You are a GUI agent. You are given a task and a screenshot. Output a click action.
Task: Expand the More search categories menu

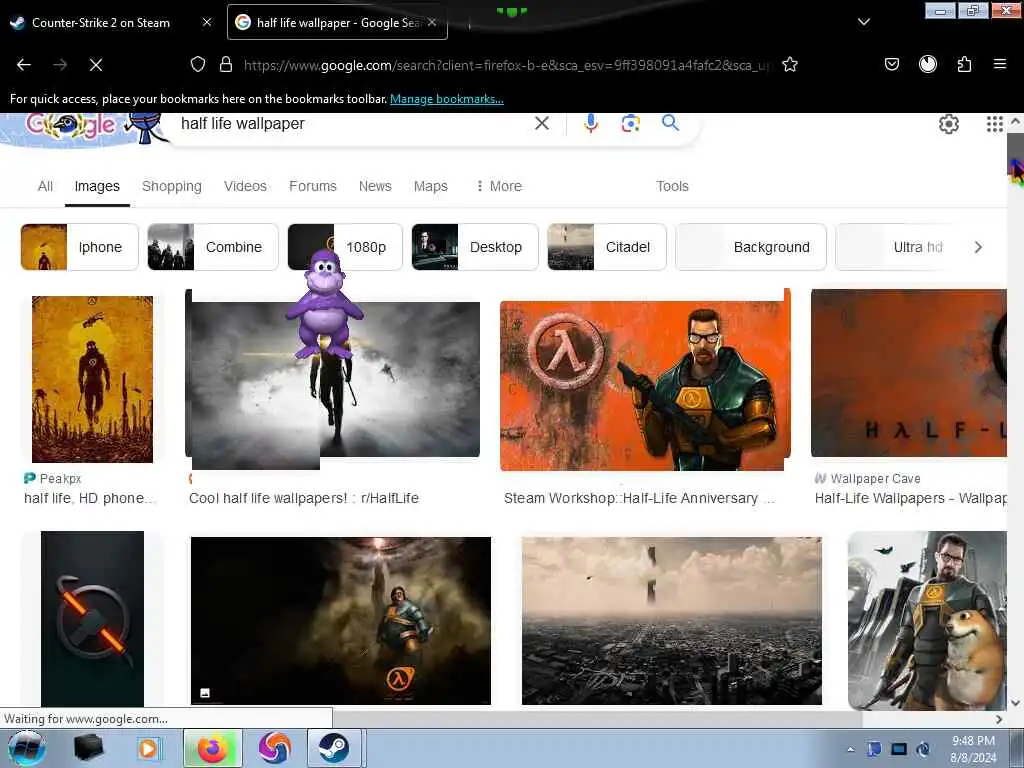coord(499,186)
